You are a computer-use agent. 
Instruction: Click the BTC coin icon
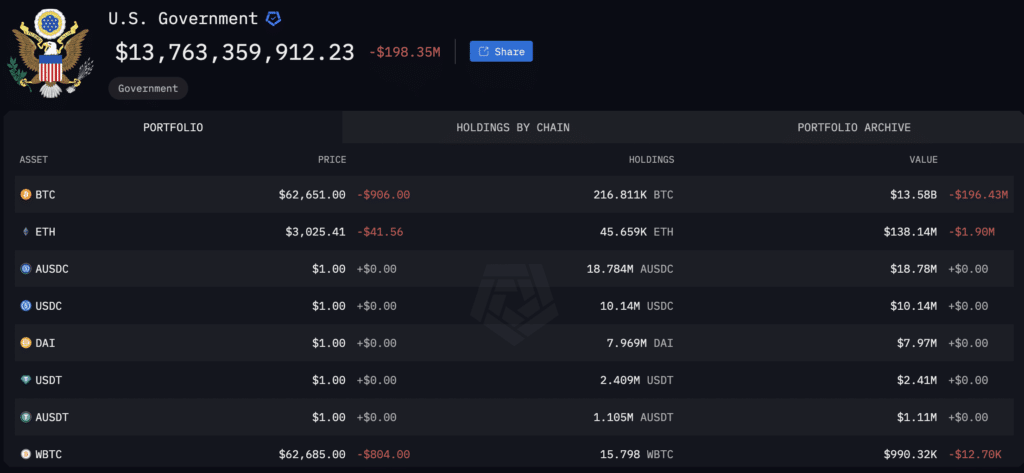click(26, 195)
